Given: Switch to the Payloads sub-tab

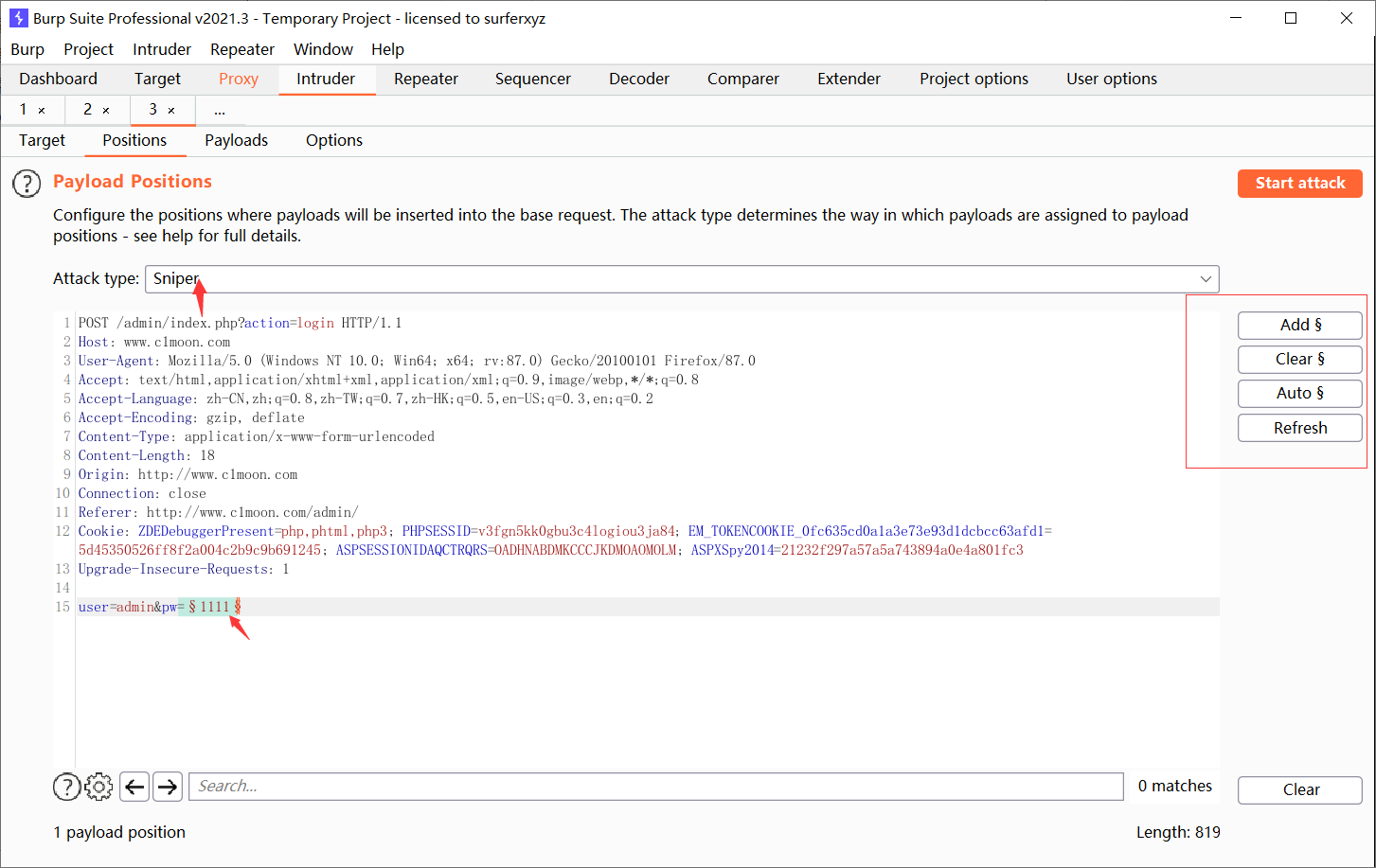Looking at the screenshot, I should click(x=237, y=140).
